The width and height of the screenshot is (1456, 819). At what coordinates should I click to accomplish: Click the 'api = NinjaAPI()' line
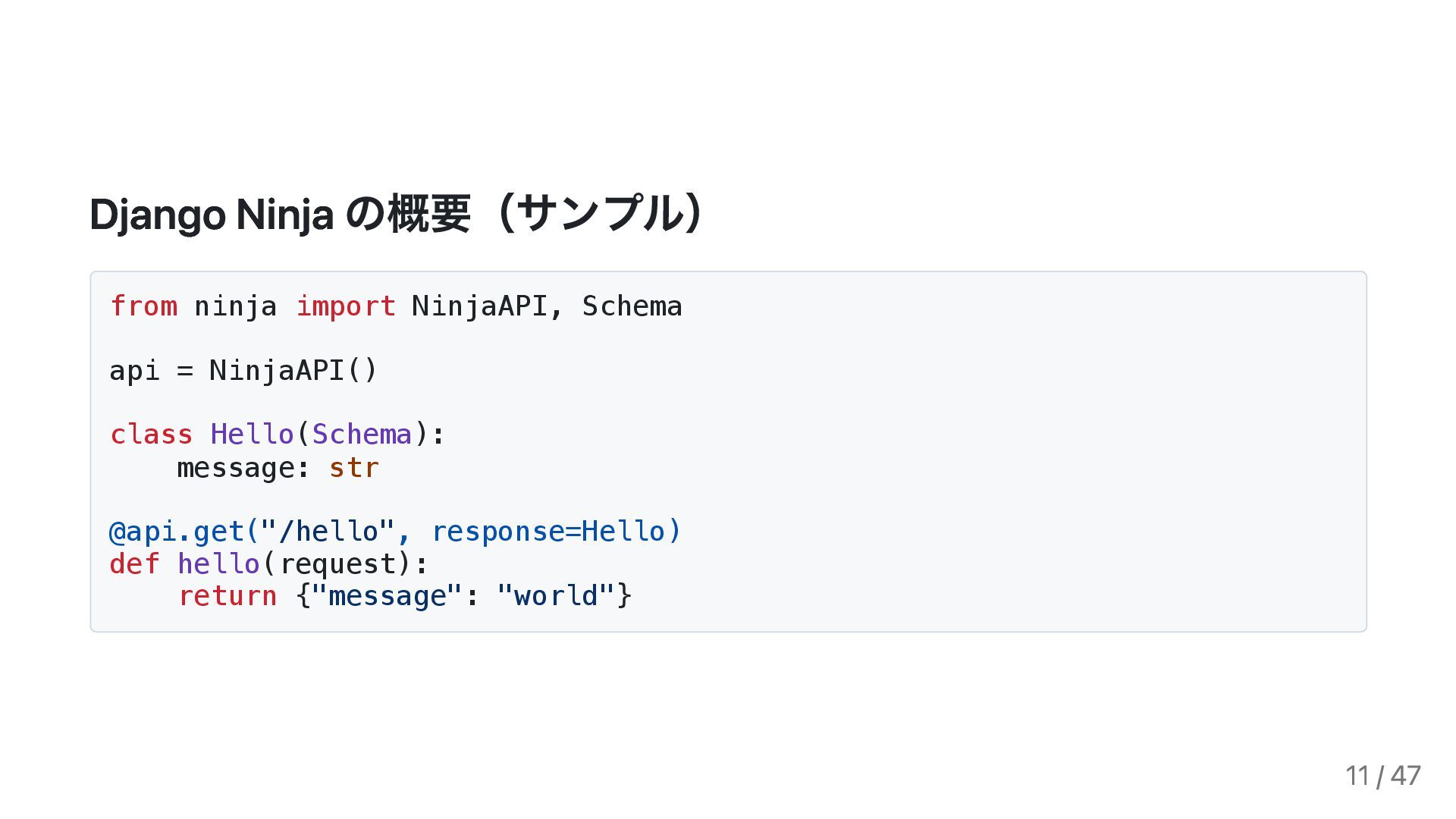click(x=243, y=371)
